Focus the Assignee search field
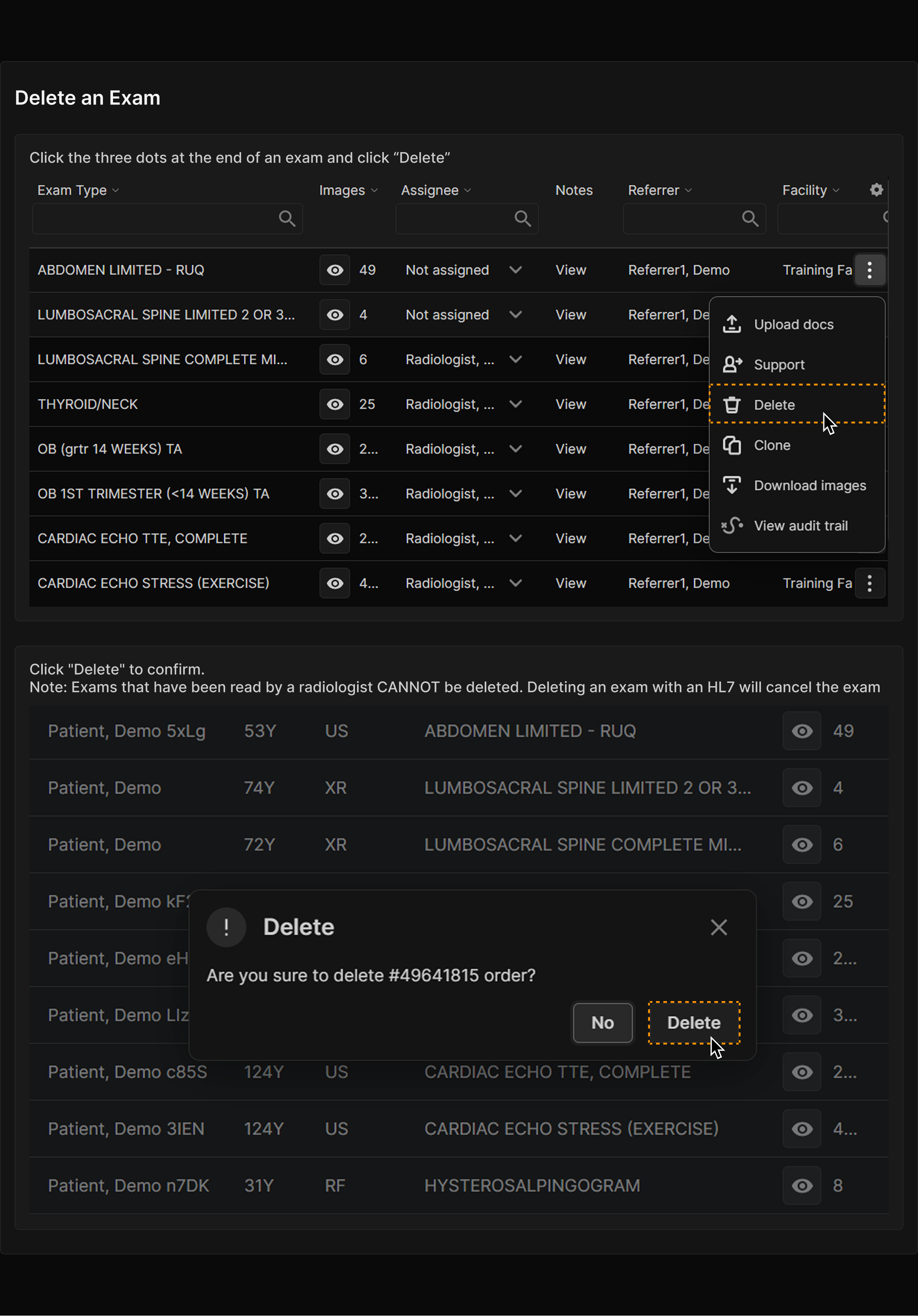918x1316 pixels. click(x=467, y=218)
